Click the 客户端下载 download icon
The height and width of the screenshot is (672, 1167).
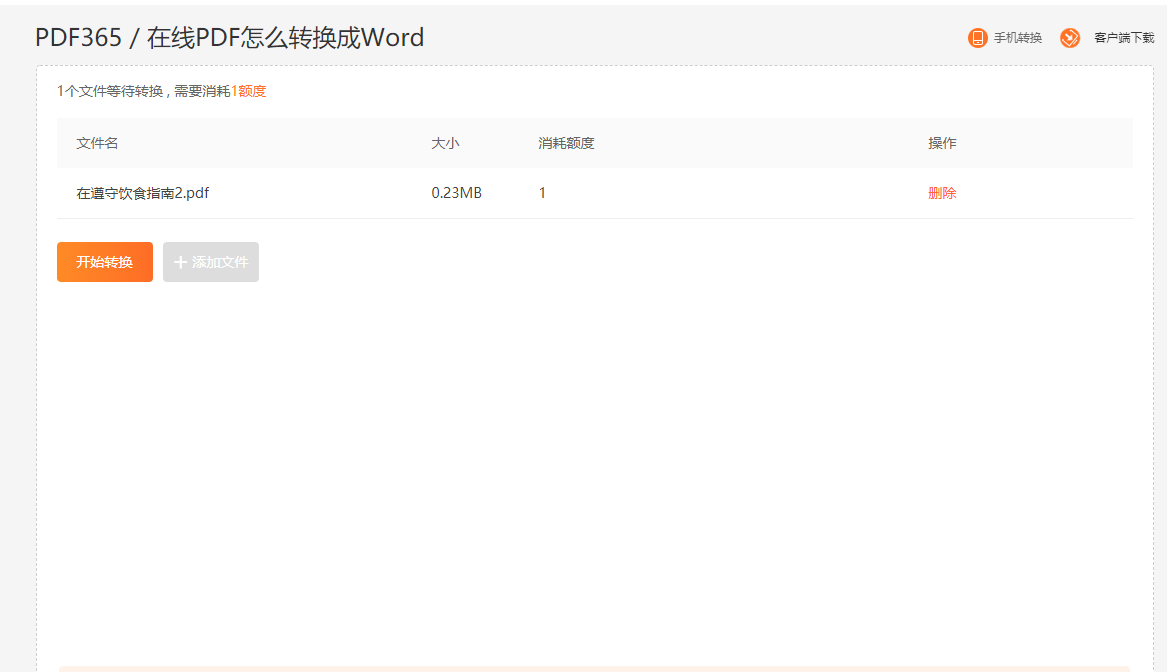(1070, 38)
